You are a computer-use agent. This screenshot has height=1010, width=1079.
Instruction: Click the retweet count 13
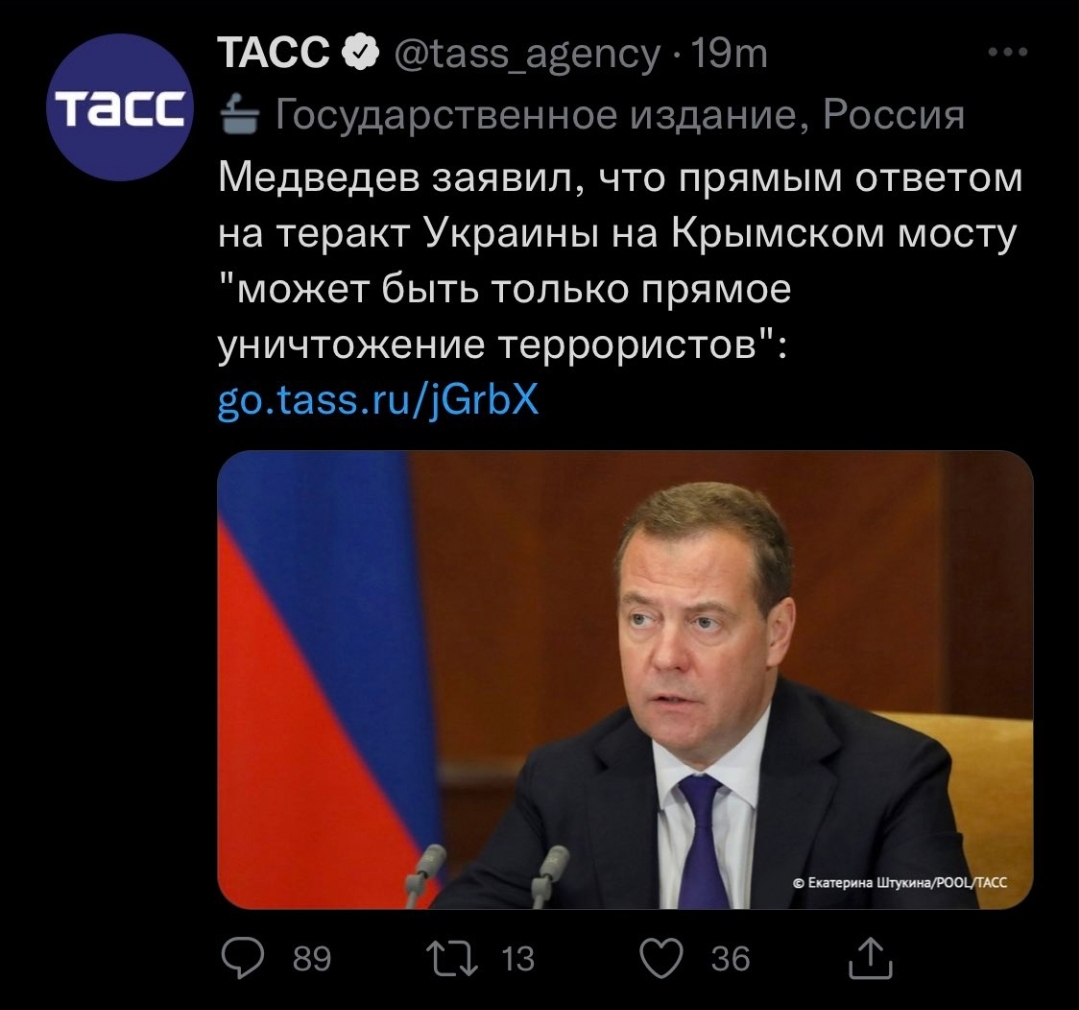517,960
